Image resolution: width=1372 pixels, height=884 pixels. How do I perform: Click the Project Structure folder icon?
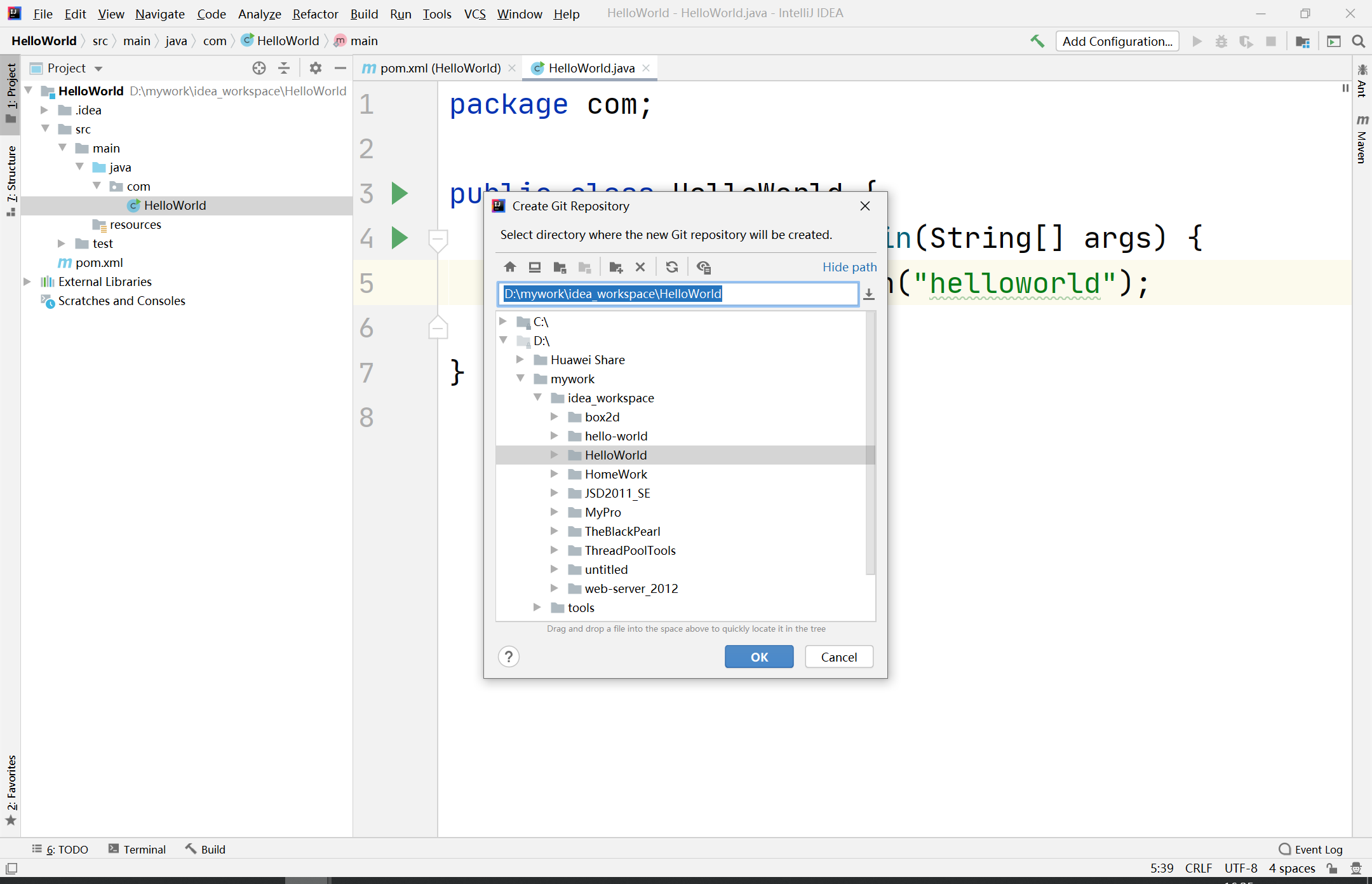point(1303,42)
